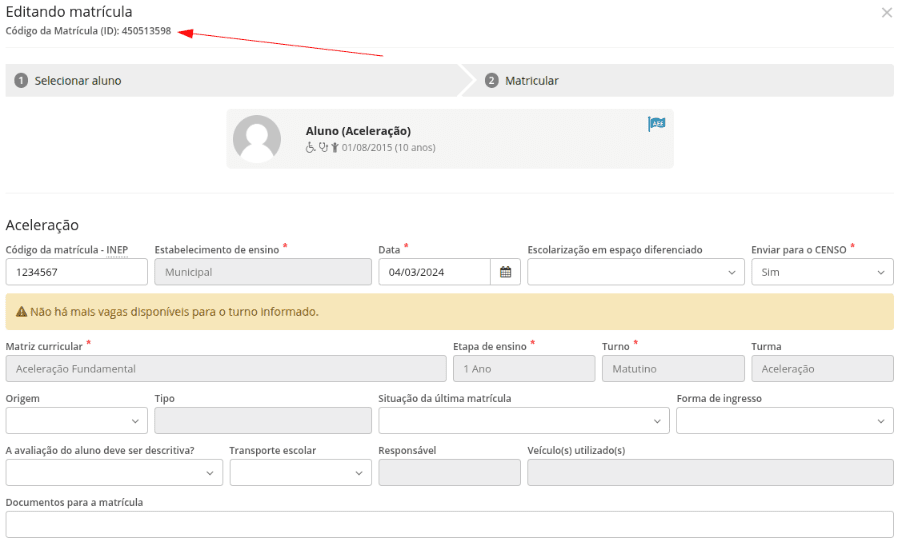Click the calendar icon beside Data field
The height and width of the screenshot is (543, 899).
pos(505,272)
